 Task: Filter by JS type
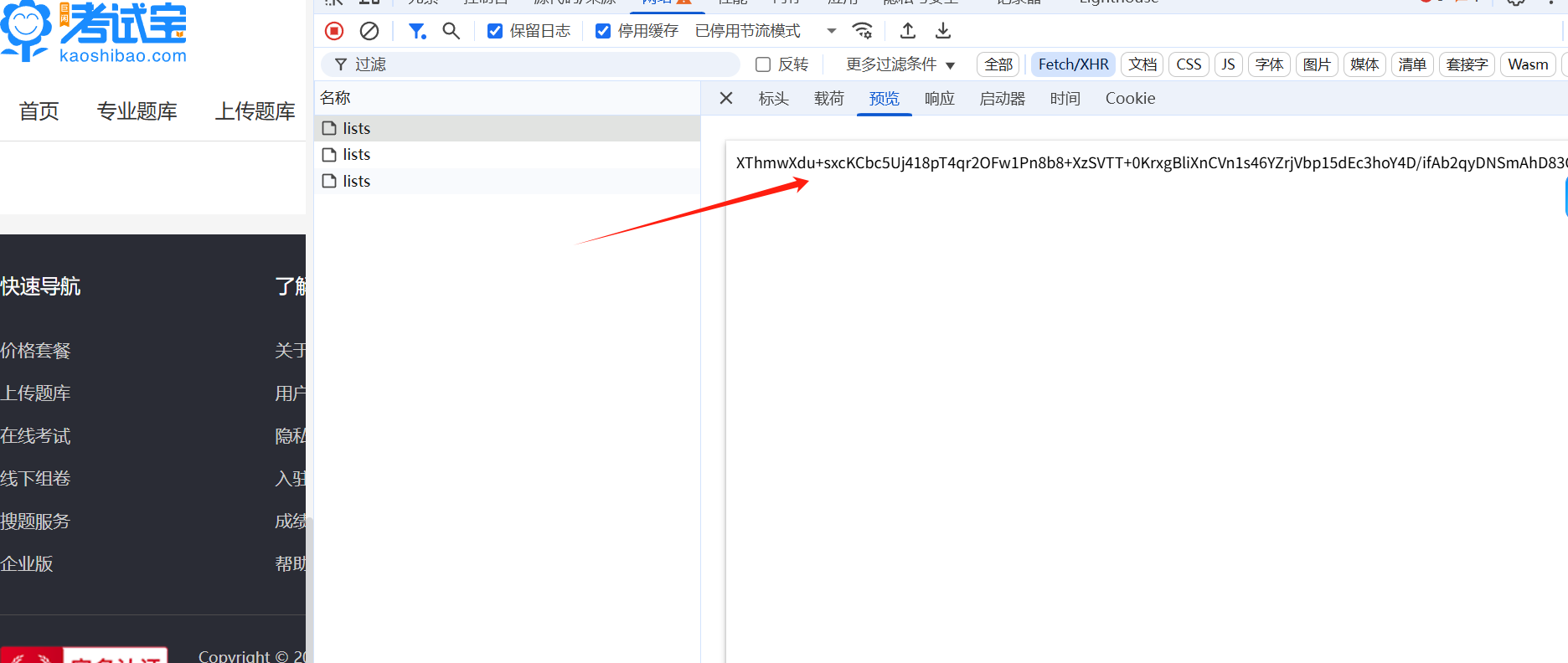[1228, 64]
